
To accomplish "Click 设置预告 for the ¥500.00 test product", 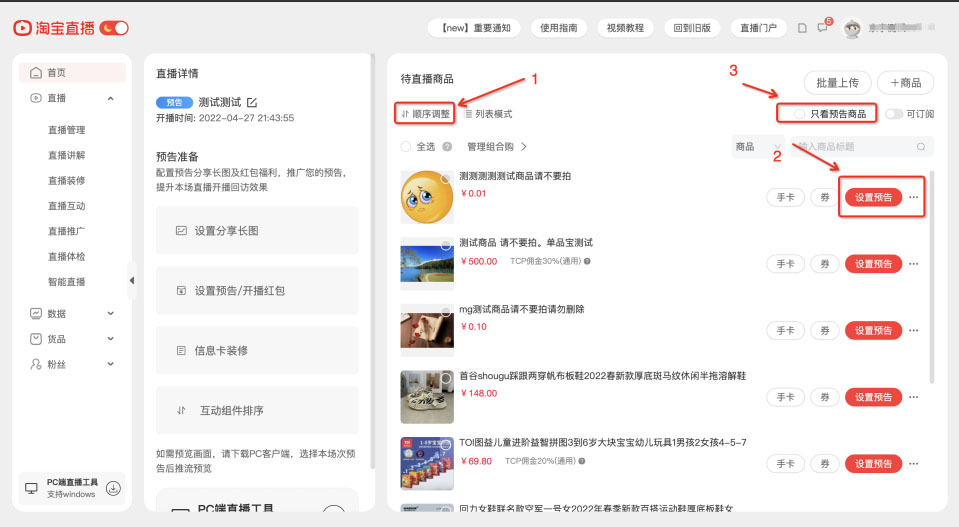I will point(873,264).
